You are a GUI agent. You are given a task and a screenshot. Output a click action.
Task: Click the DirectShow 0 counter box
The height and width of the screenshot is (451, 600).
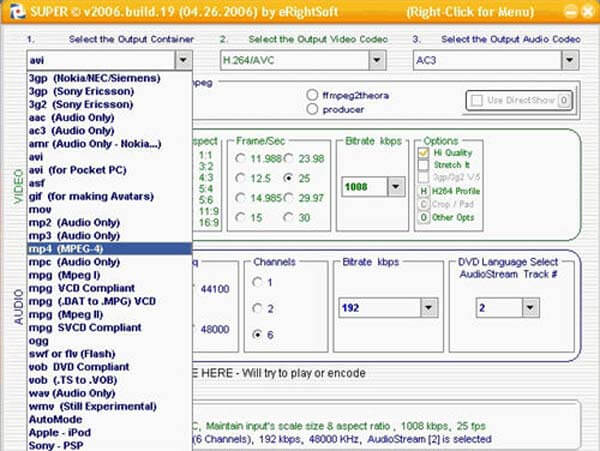[564, 100]
